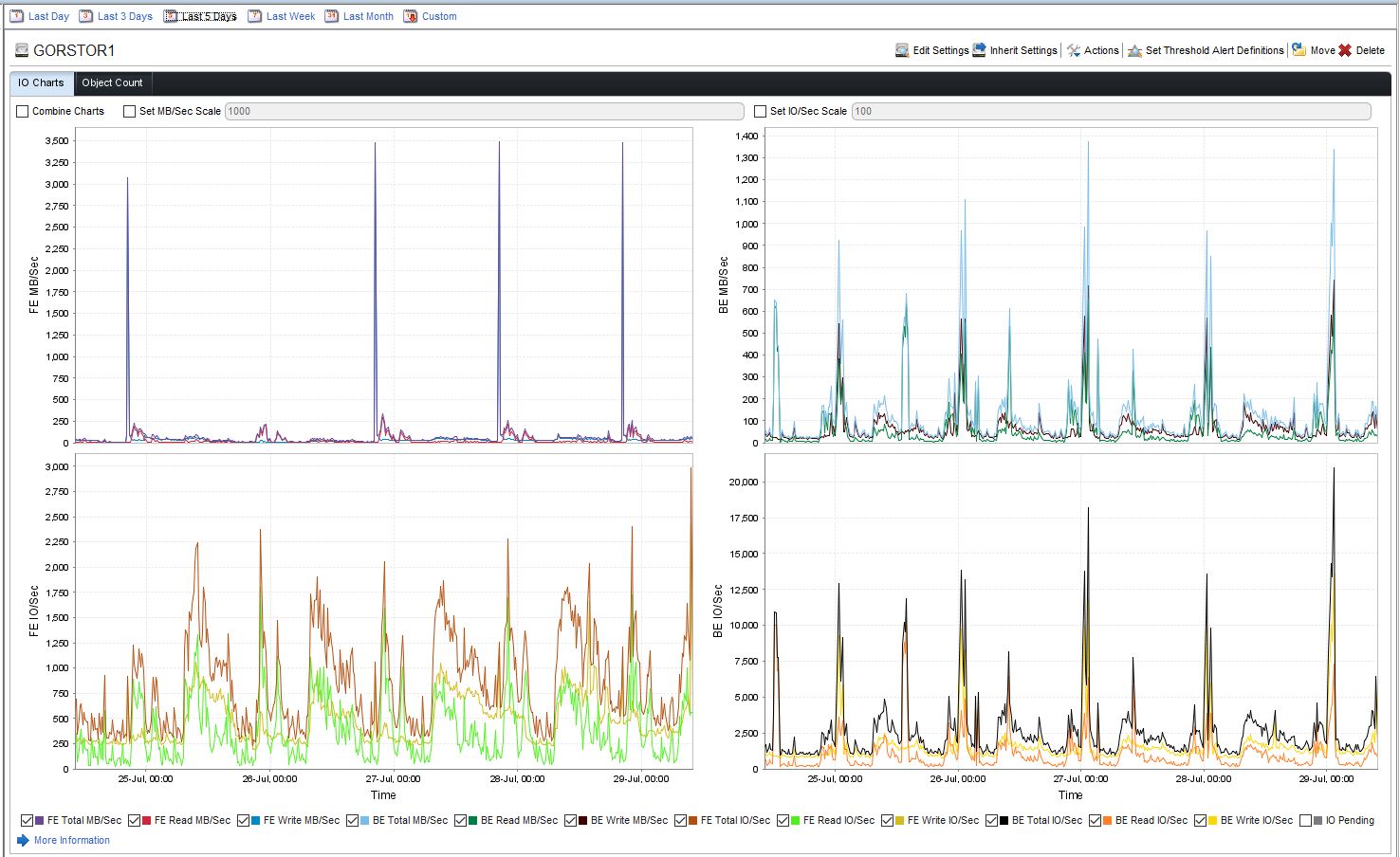Click the Edit Settings icon
1400x857 pixels.
[x=902, y=50]
